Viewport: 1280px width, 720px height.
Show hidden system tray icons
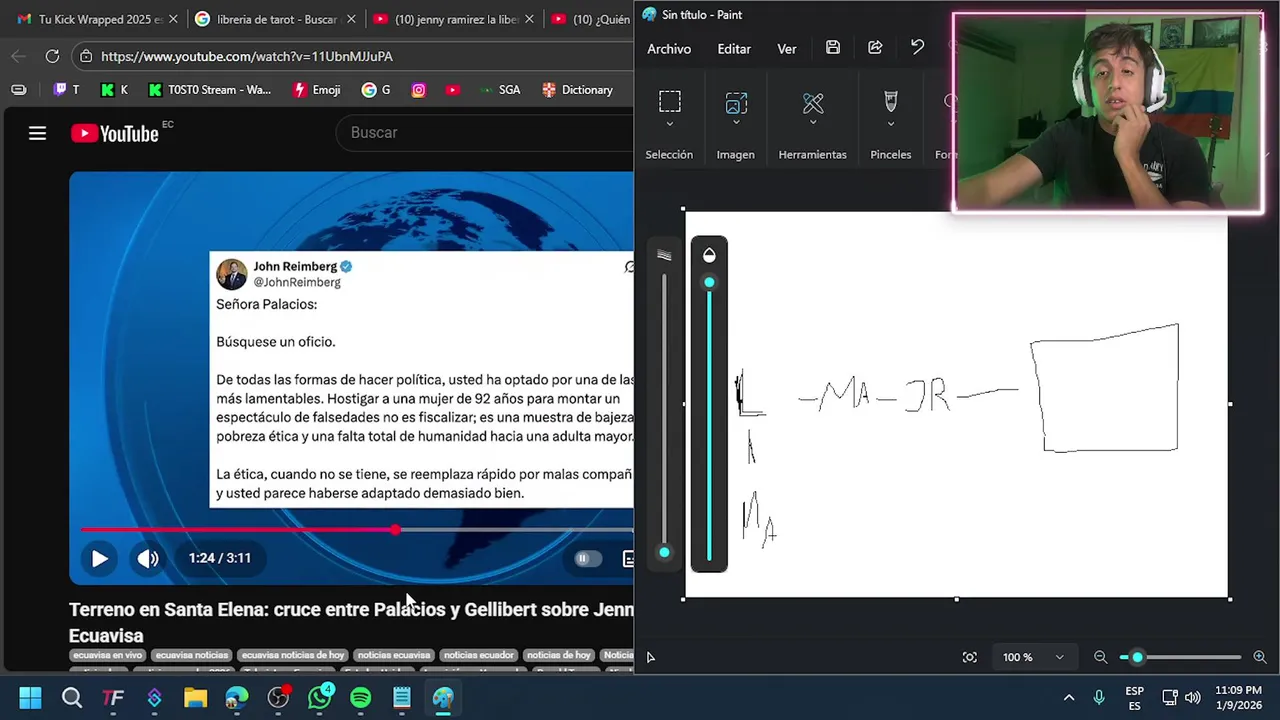[1068, 697]
